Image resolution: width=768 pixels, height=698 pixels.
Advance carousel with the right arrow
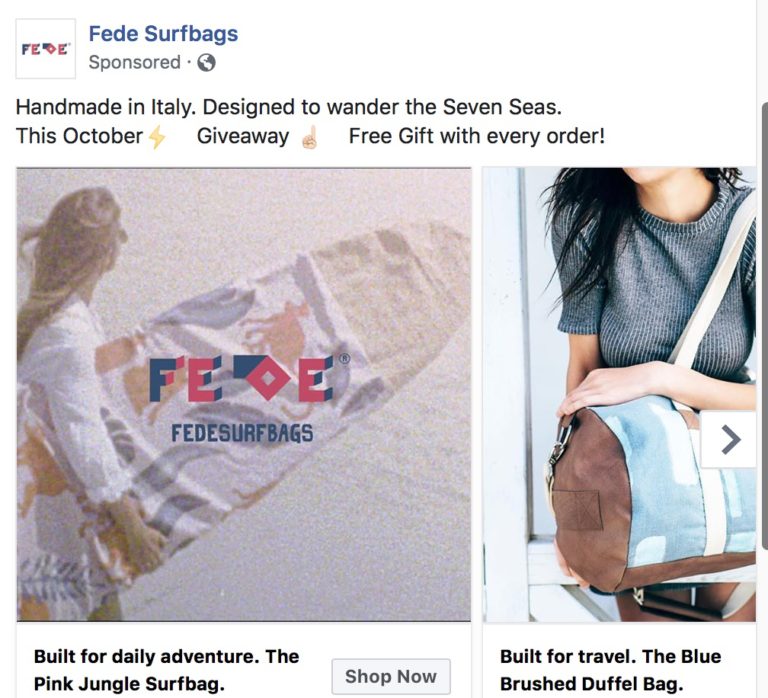(730, 439)
